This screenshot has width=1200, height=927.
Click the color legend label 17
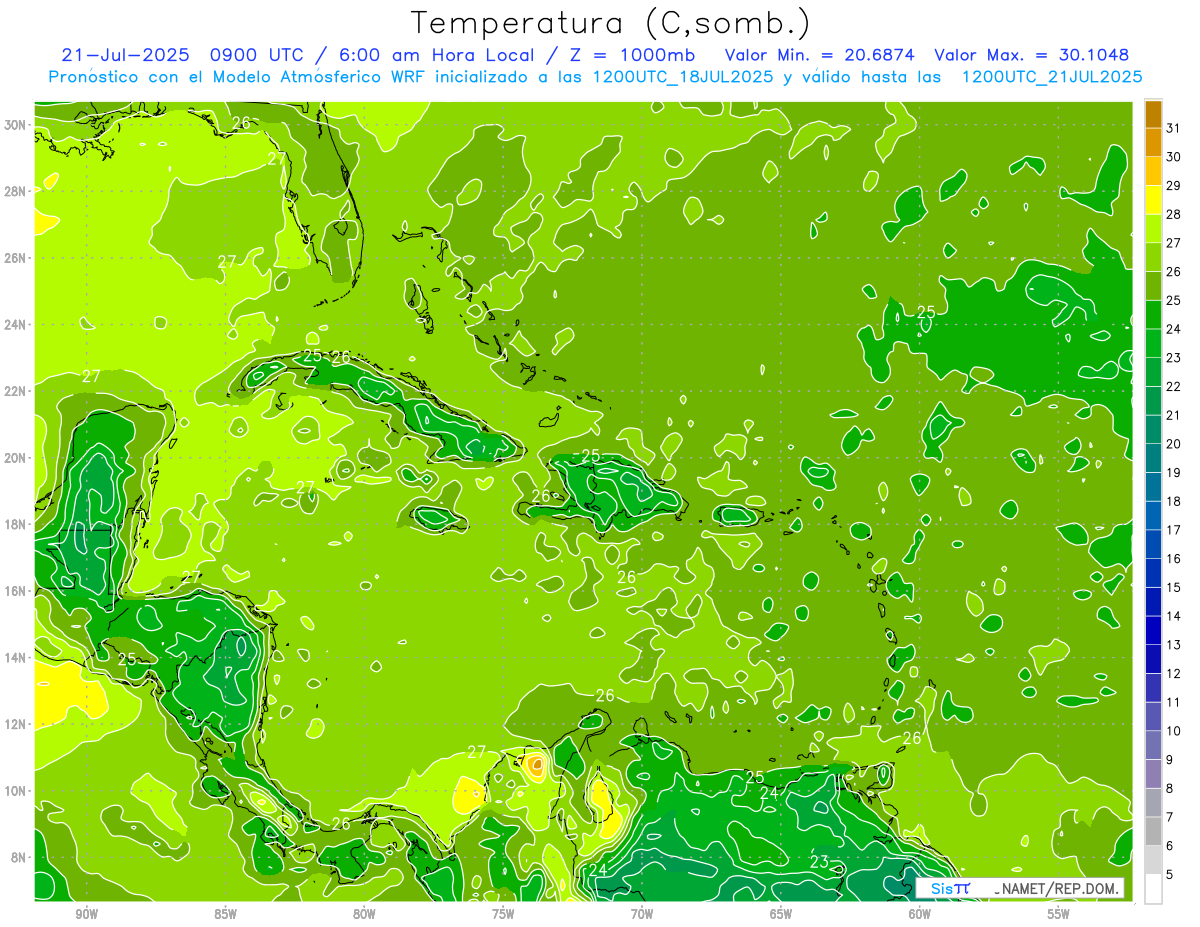(1174, 530)
